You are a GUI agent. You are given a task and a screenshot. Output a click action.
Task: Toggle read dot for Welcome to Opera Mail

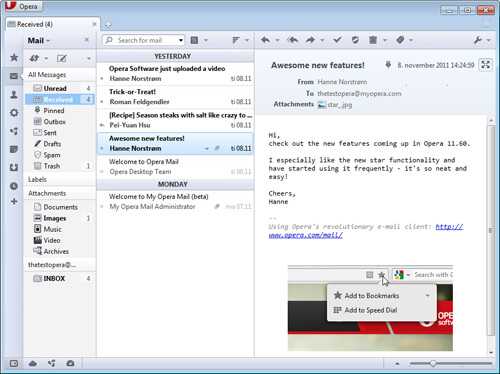[x=102, y=172]
